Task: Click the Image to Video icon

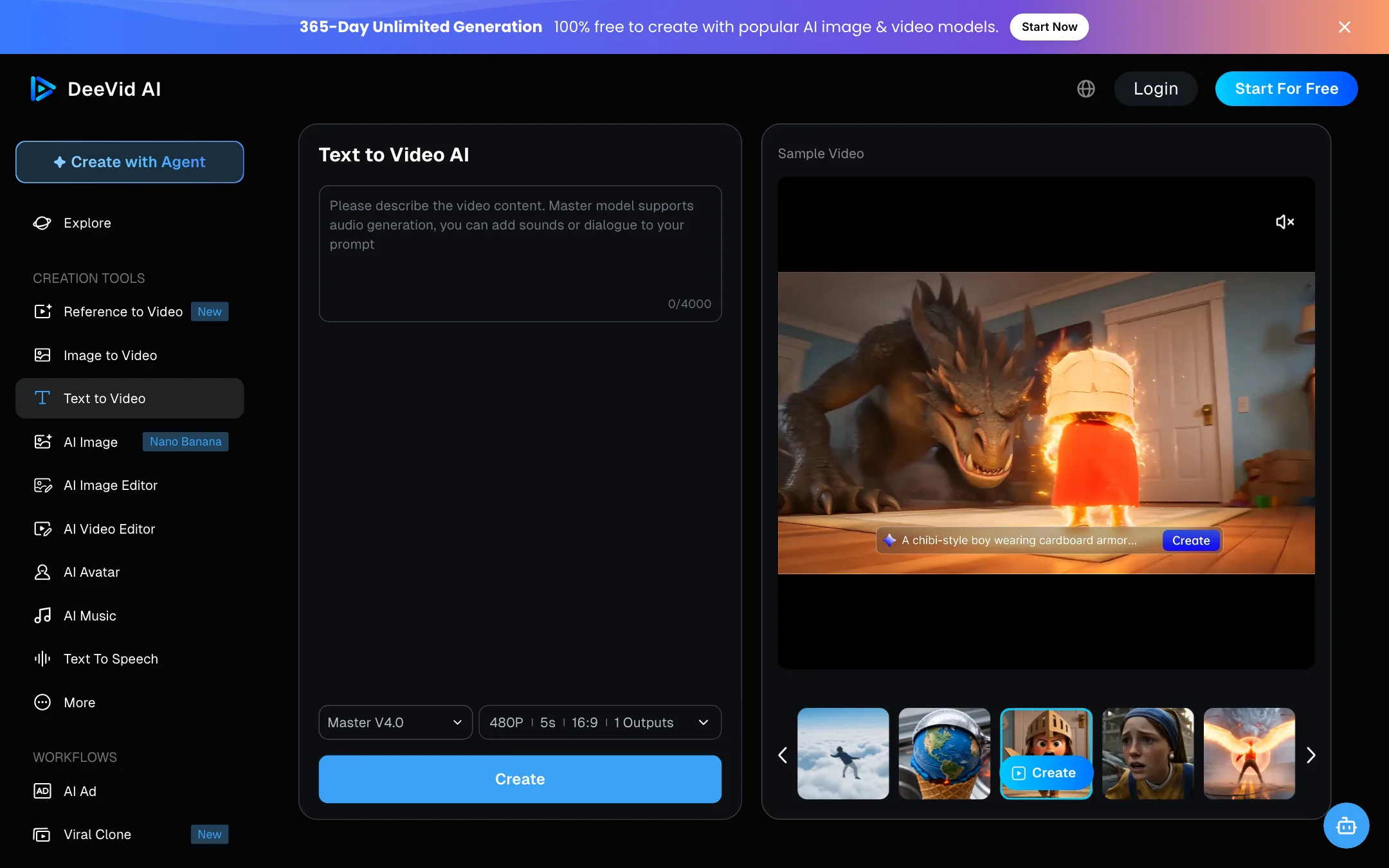Action: [x=42, y=355]
